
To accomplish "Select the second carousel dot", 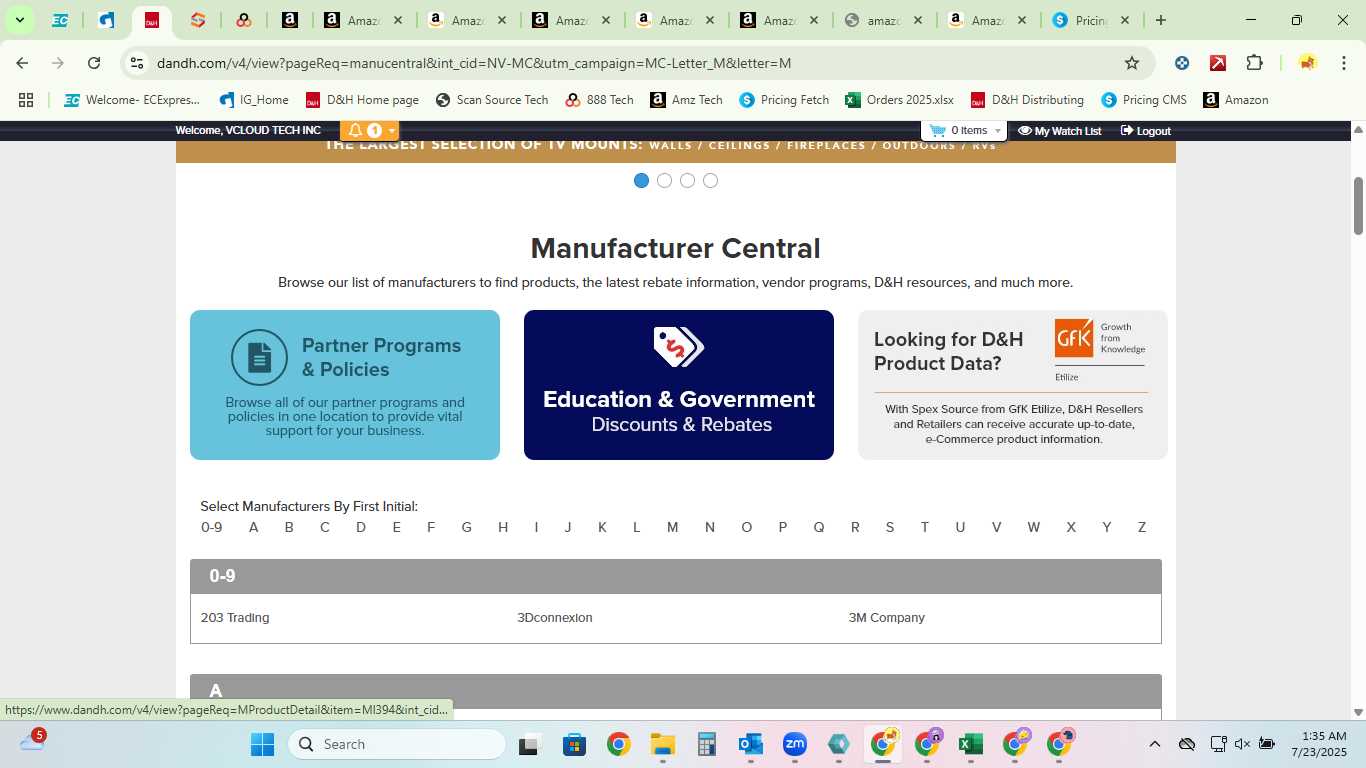I will (x=664, y=181).
